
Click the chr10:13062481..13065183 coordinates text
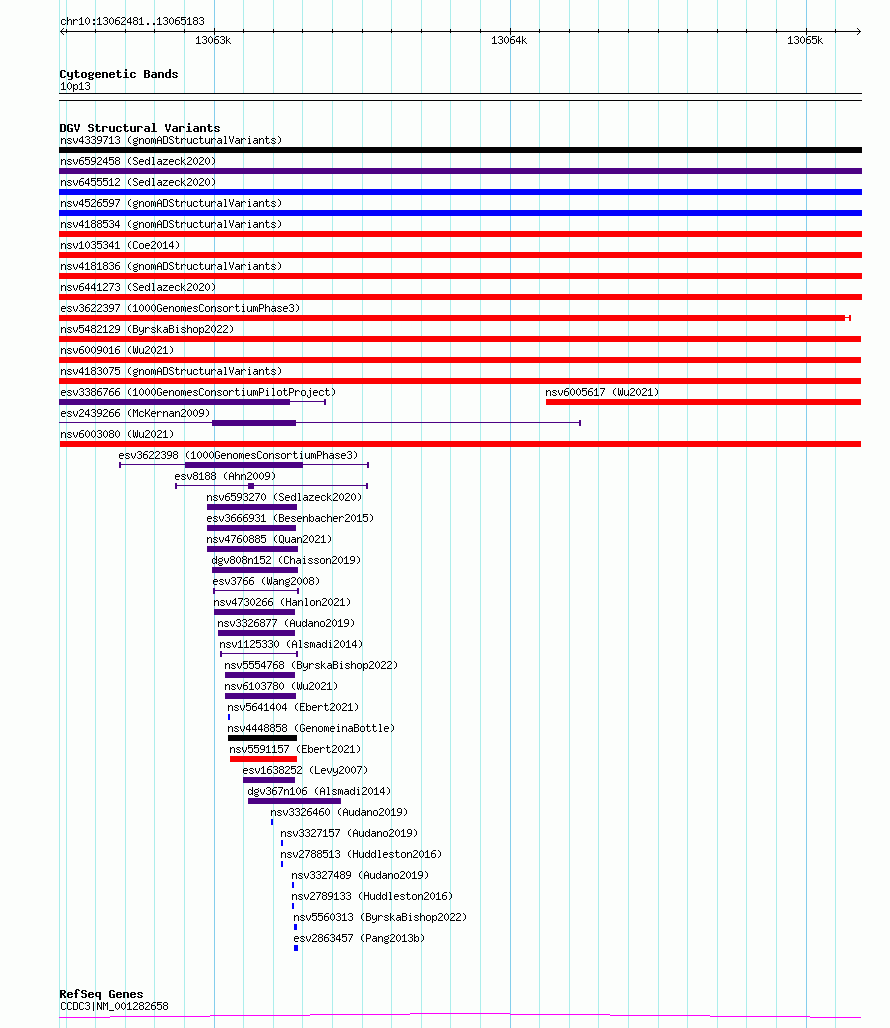click(x=132, y=21)
